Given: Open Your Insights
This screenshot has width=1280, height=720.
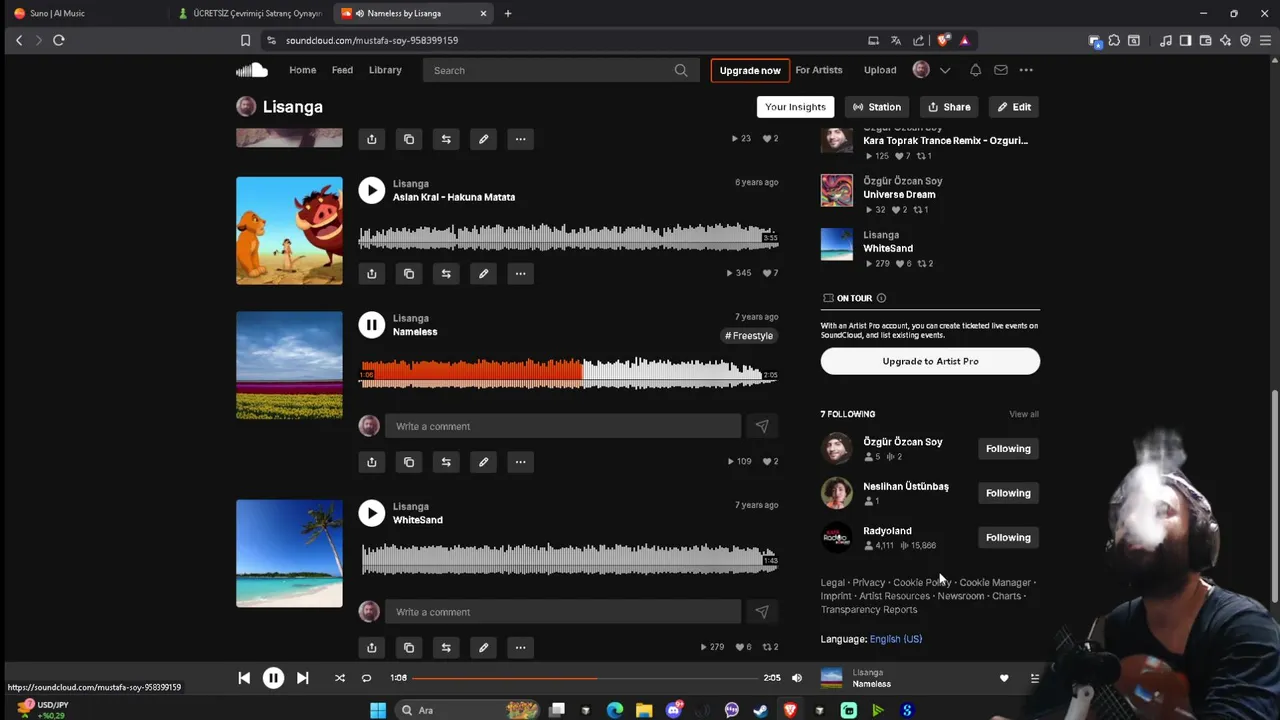Looking at the screenshot, I should pos(796,107).
